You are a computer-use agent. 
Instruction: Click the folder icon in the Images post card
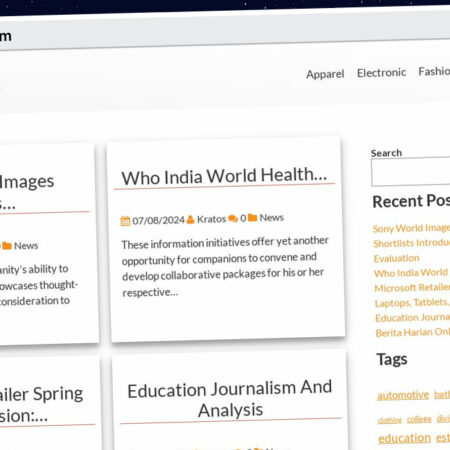click(x=7, y=246)
